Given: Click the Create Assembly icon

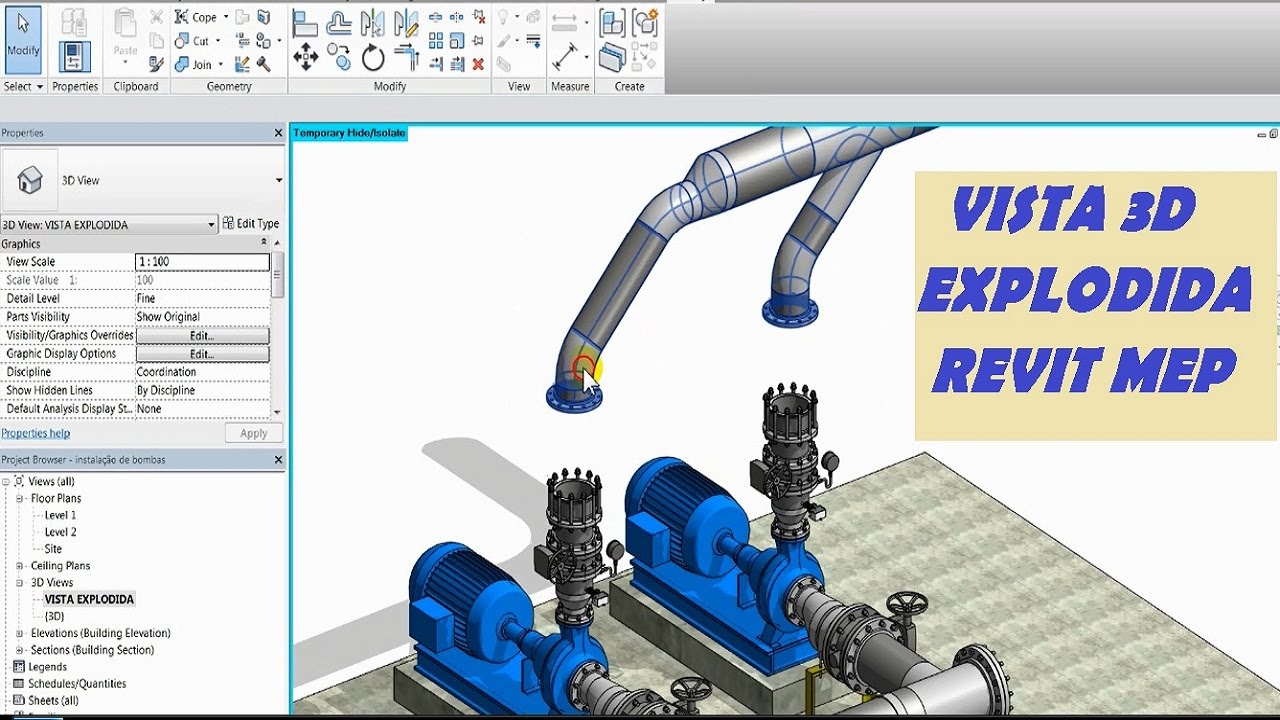Looking at the screenshot, I should [612, 22].
